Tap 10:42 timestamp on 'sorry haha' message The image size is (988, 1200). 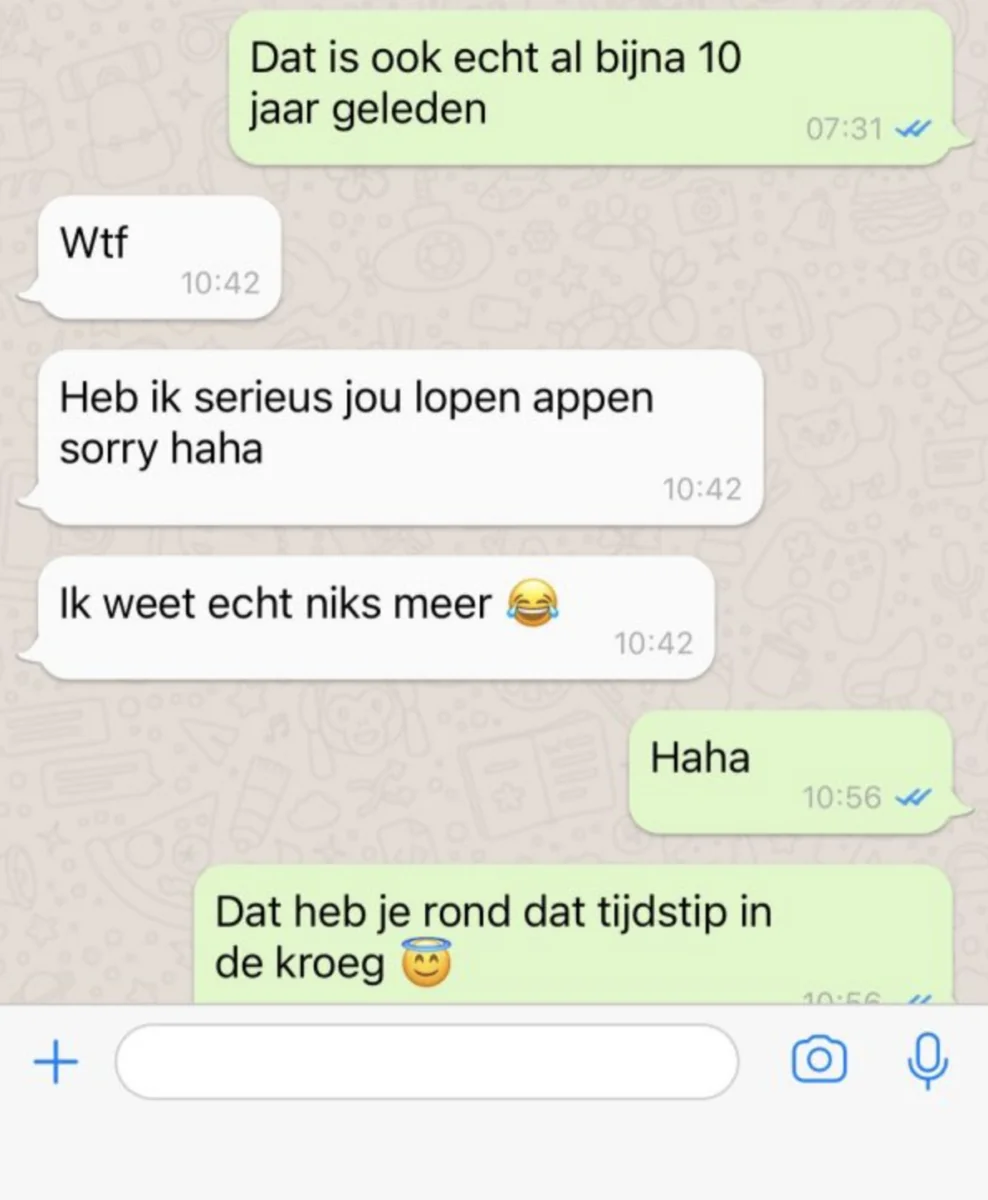pos(702,489)
